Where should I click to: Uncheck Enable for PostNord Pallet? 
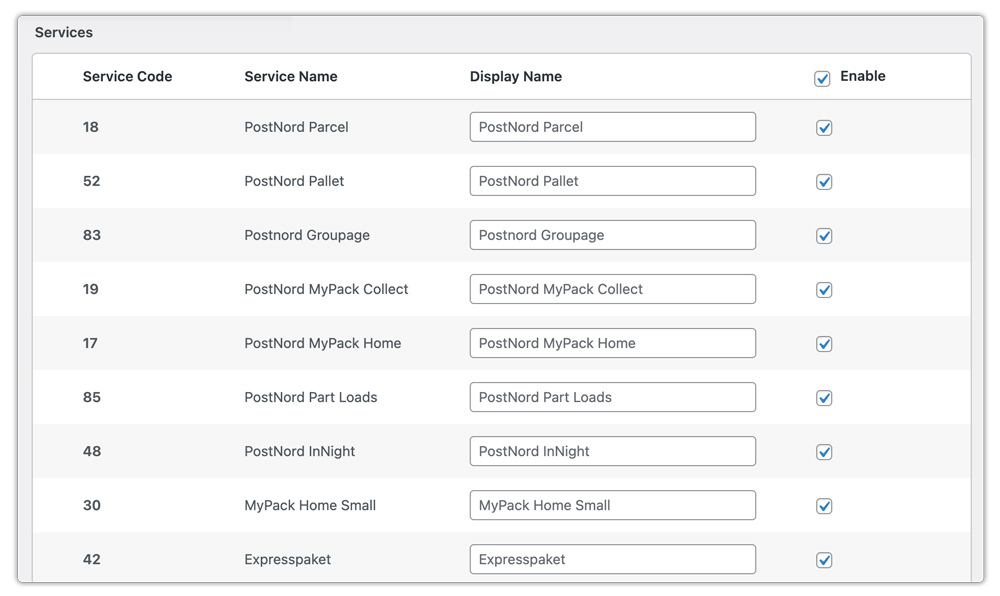point(824,182)
